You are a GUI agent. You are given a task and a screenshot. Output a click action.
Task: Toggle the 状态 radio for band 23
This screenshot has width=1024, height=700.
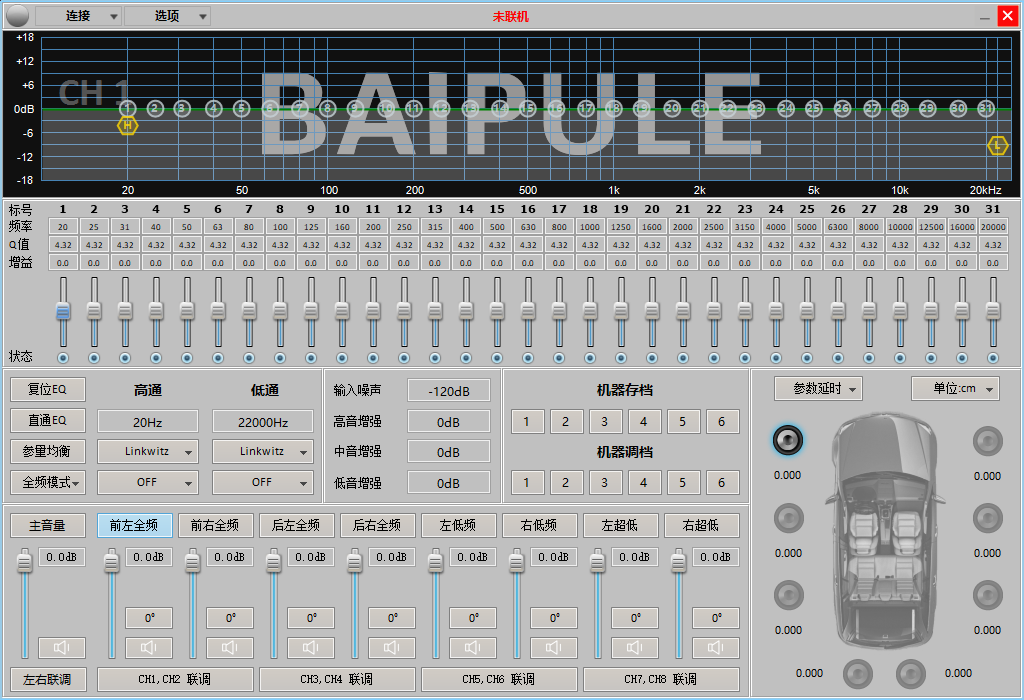click(745, 358)
